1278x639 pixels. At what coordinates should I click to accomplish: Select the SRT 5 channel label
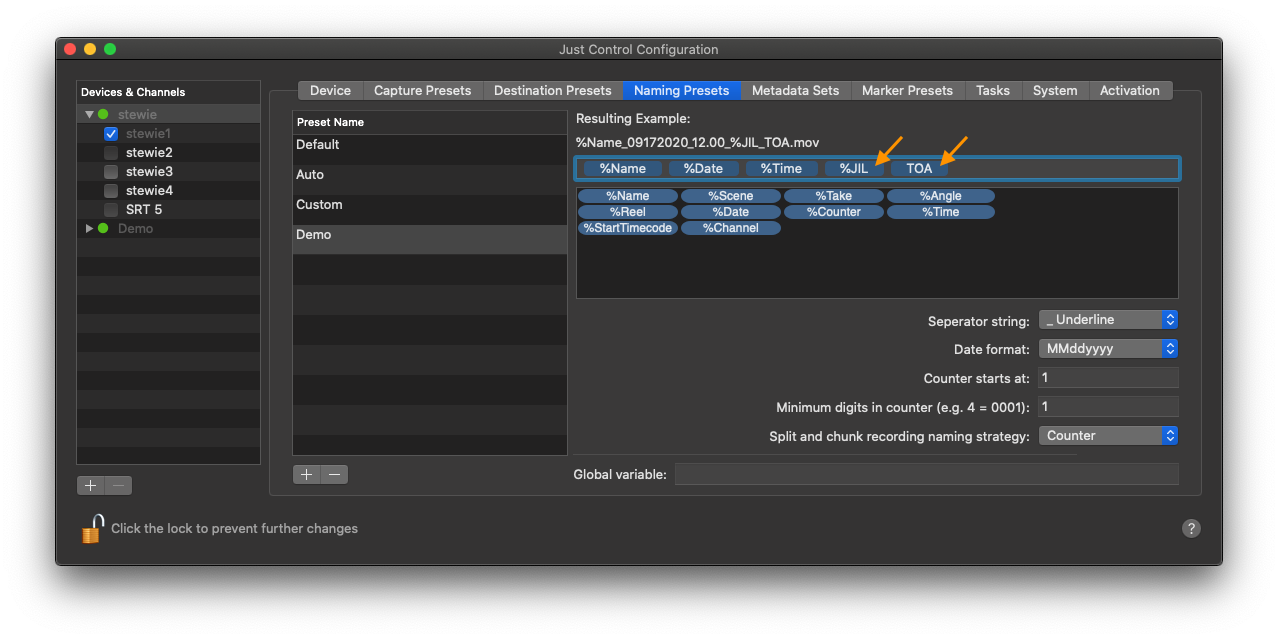pyautogui.click(x=144, y=209)
